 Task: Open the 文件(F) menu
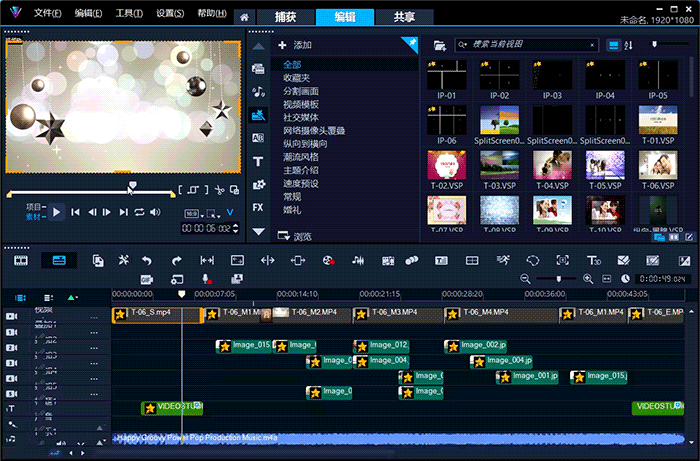46,14
